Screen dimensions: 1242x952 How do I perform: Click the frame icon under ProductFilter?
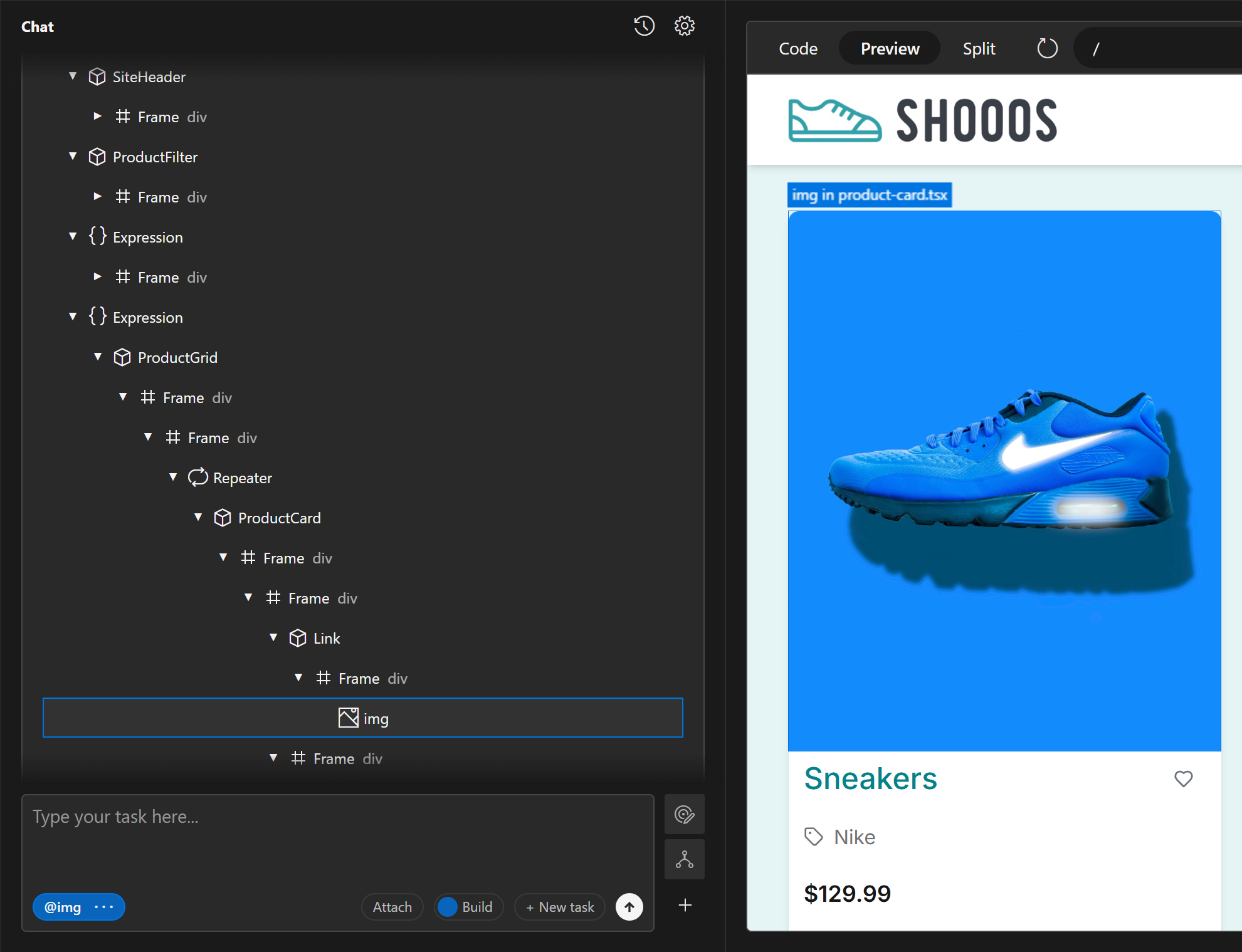(x=123, y=197)
